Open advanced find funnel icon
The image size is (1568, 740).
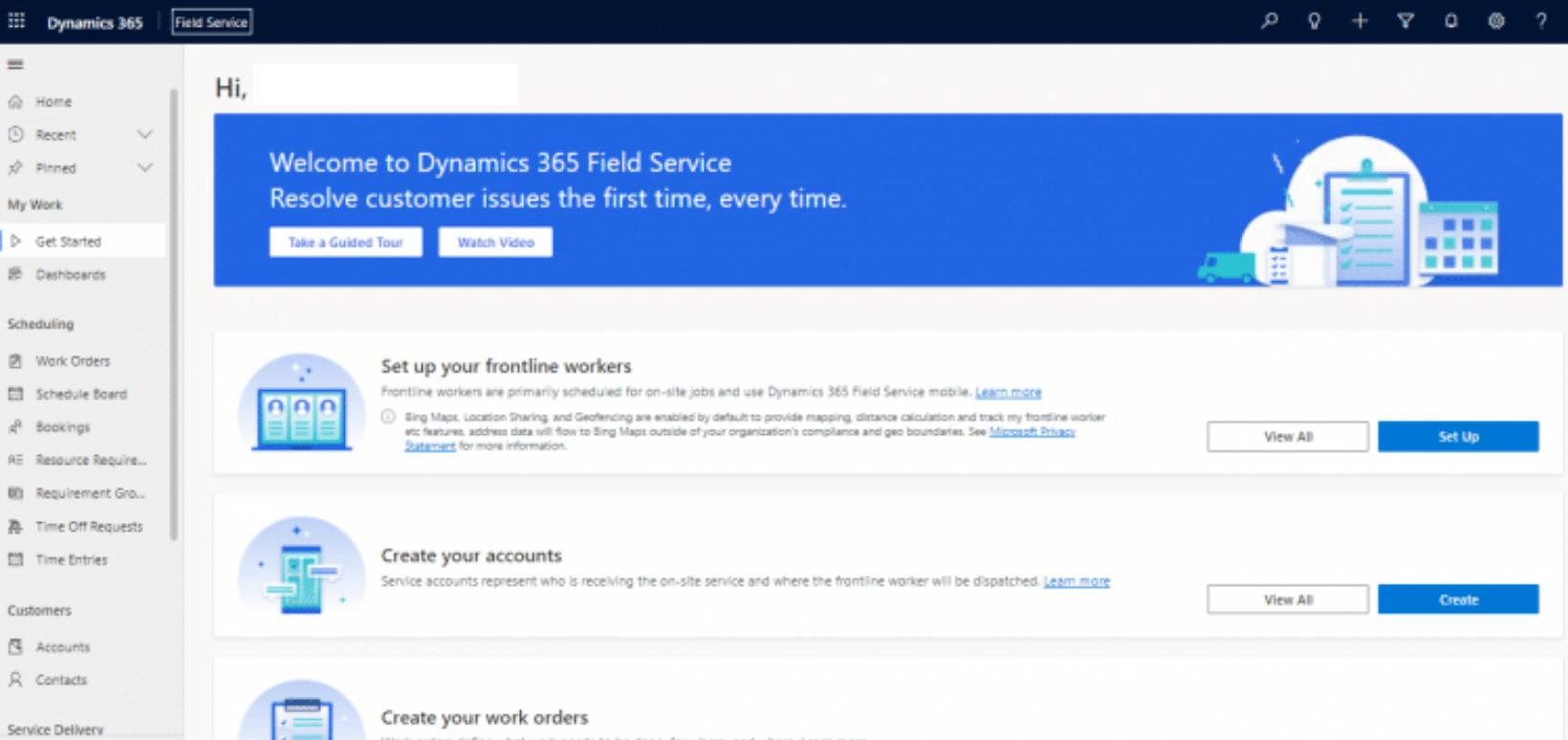(1405, 21)
